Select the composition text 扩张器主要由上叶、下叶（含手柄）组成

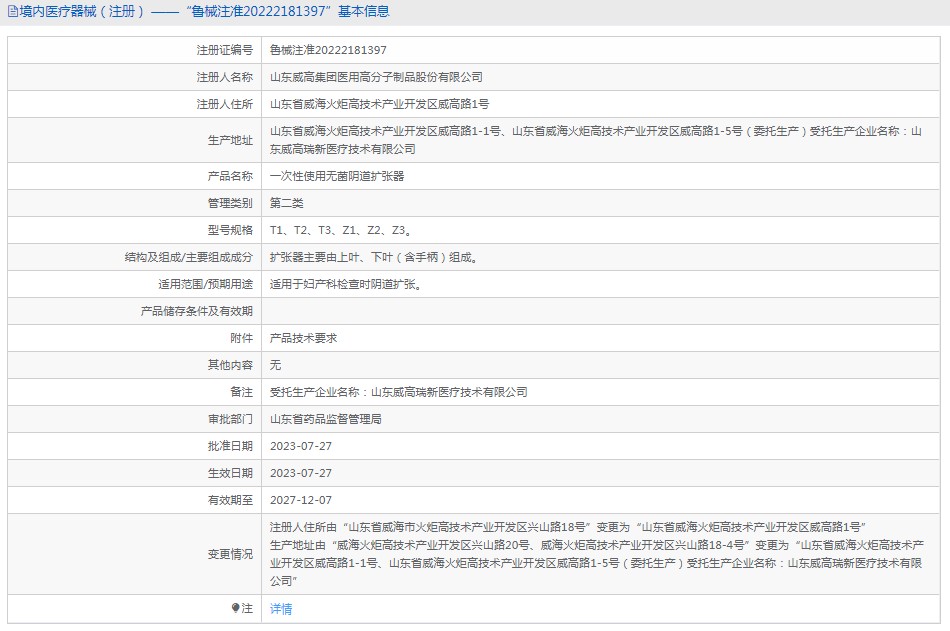tap(374, 257)
